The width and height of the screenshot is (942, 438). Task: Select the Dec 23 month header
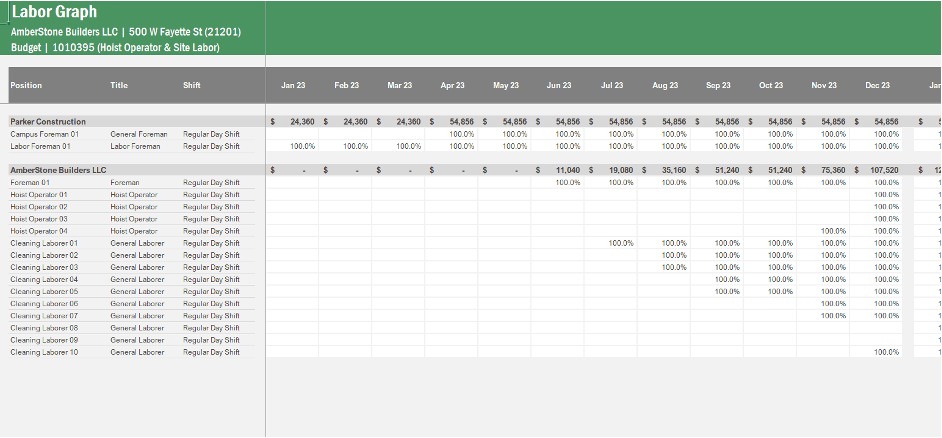pyautogui.click(x=877, y=85)
